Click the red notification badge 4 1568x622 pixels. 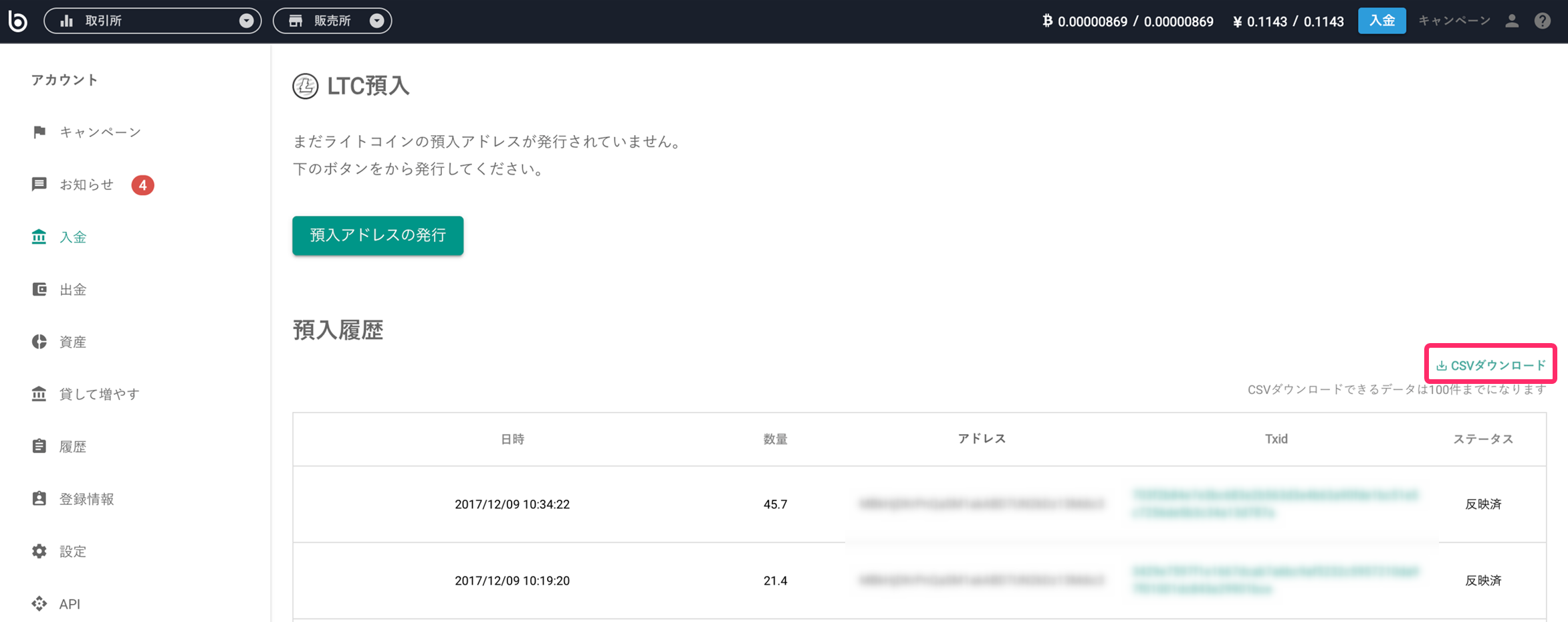[142, 185]
